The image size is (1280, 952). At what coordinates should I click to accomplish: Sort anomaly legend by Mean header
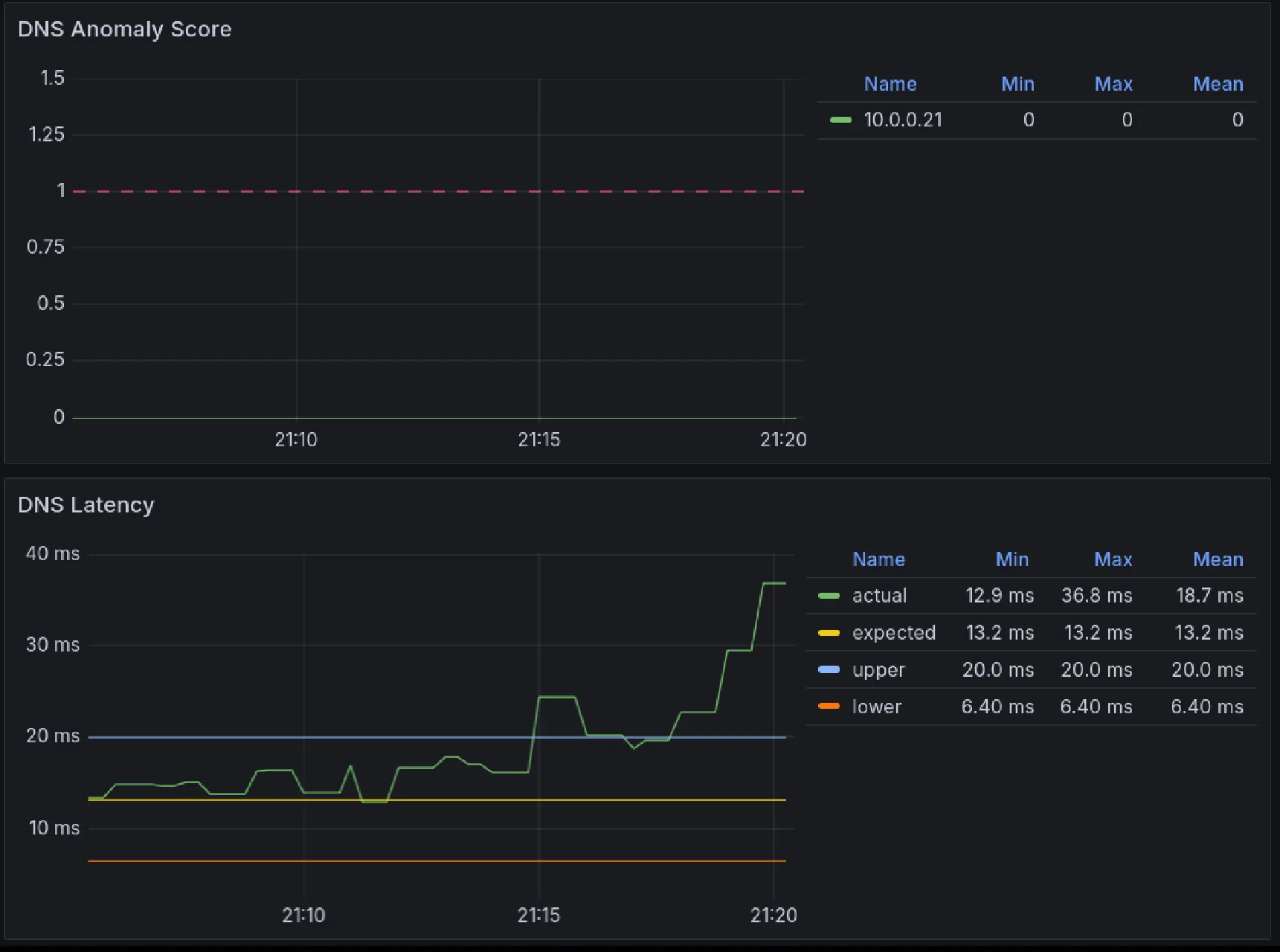1218,84
